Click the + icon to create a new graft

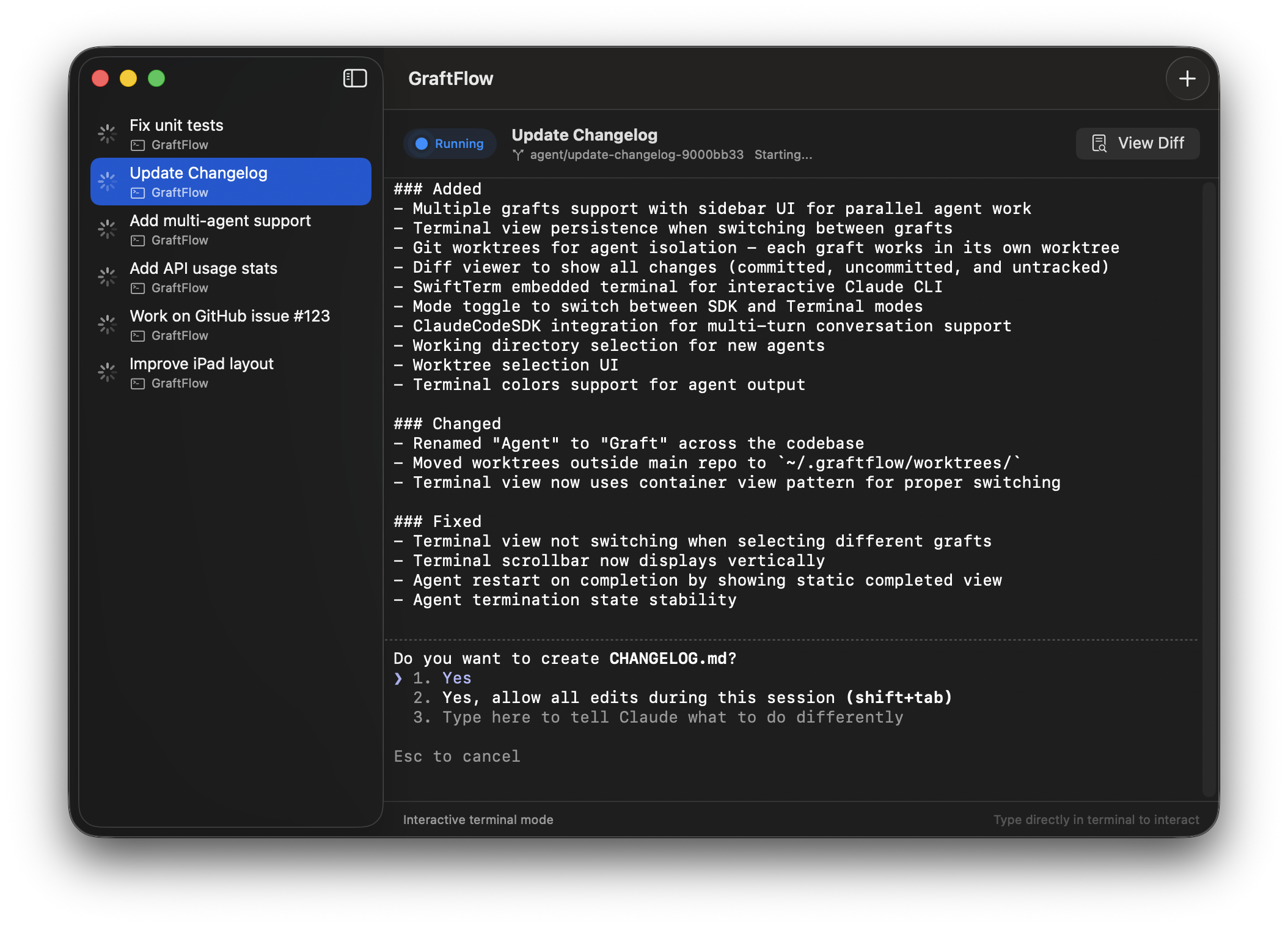pos(1187,78)
